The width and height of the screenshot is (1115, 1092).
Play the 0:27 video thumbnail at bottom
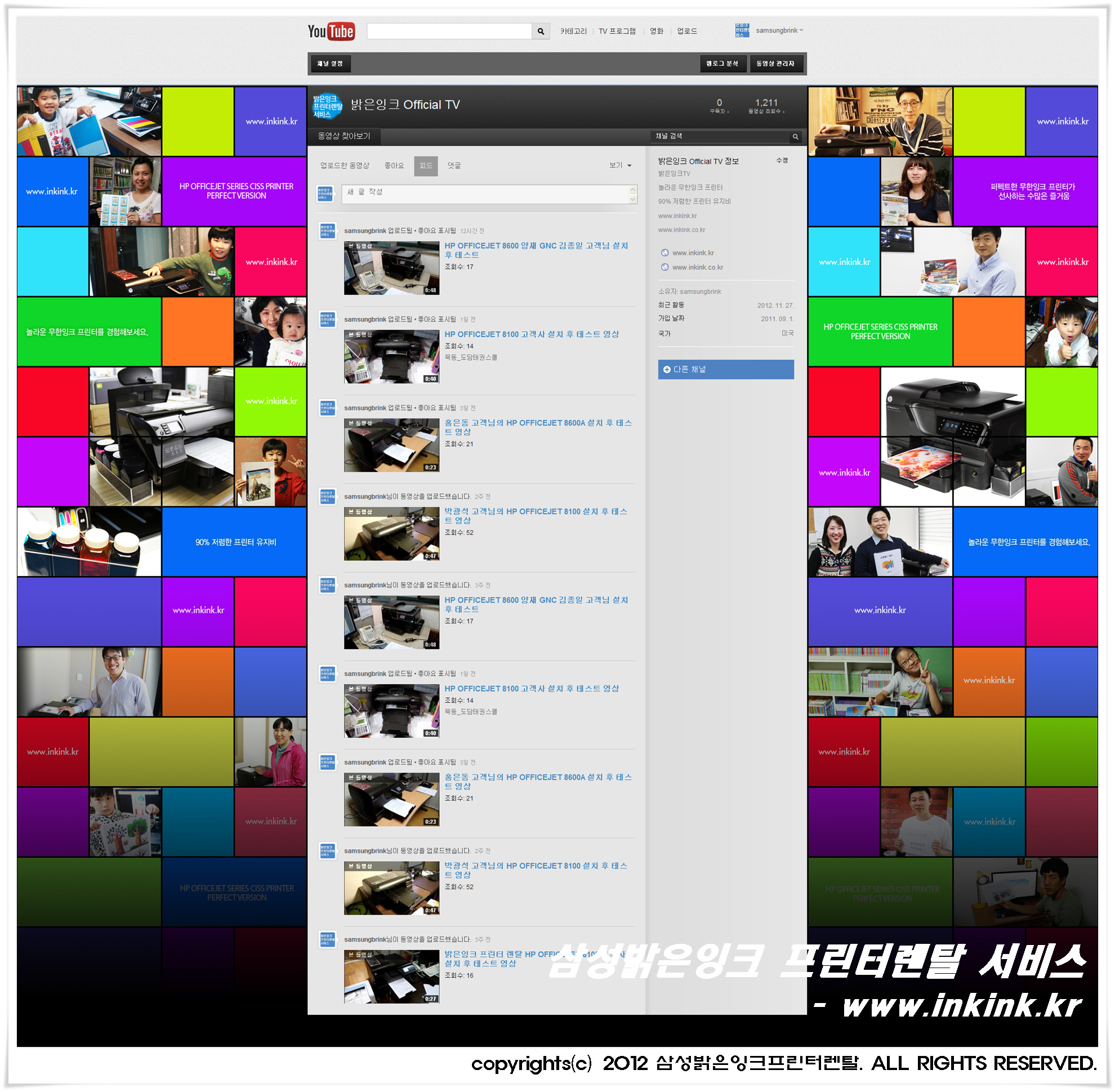point(391,976)
